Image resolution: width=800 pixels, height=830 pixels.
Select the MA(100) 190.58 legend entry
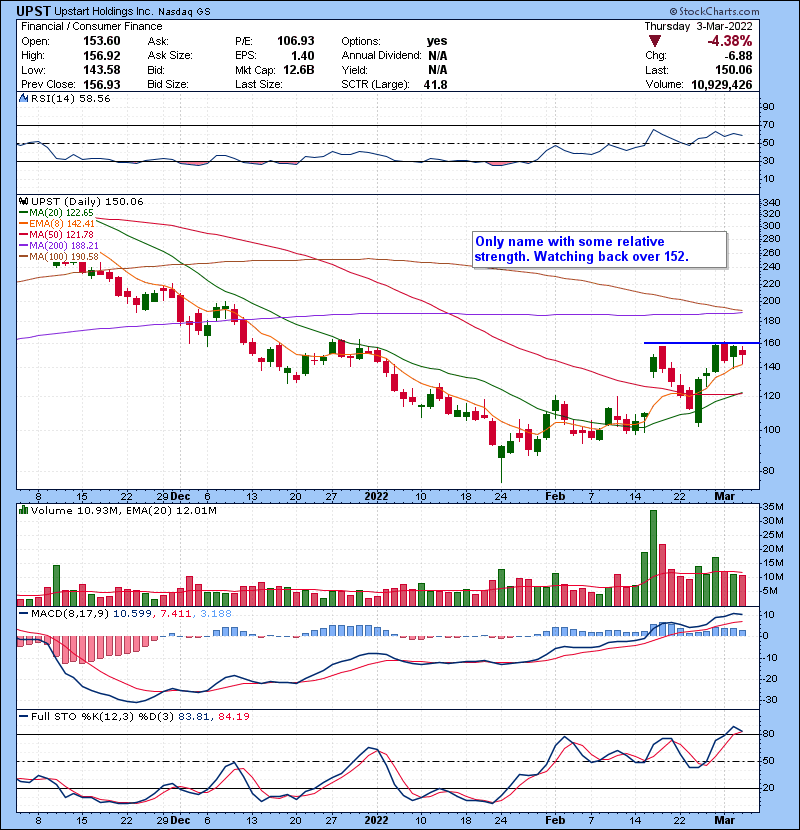click(x=59, y=257)
